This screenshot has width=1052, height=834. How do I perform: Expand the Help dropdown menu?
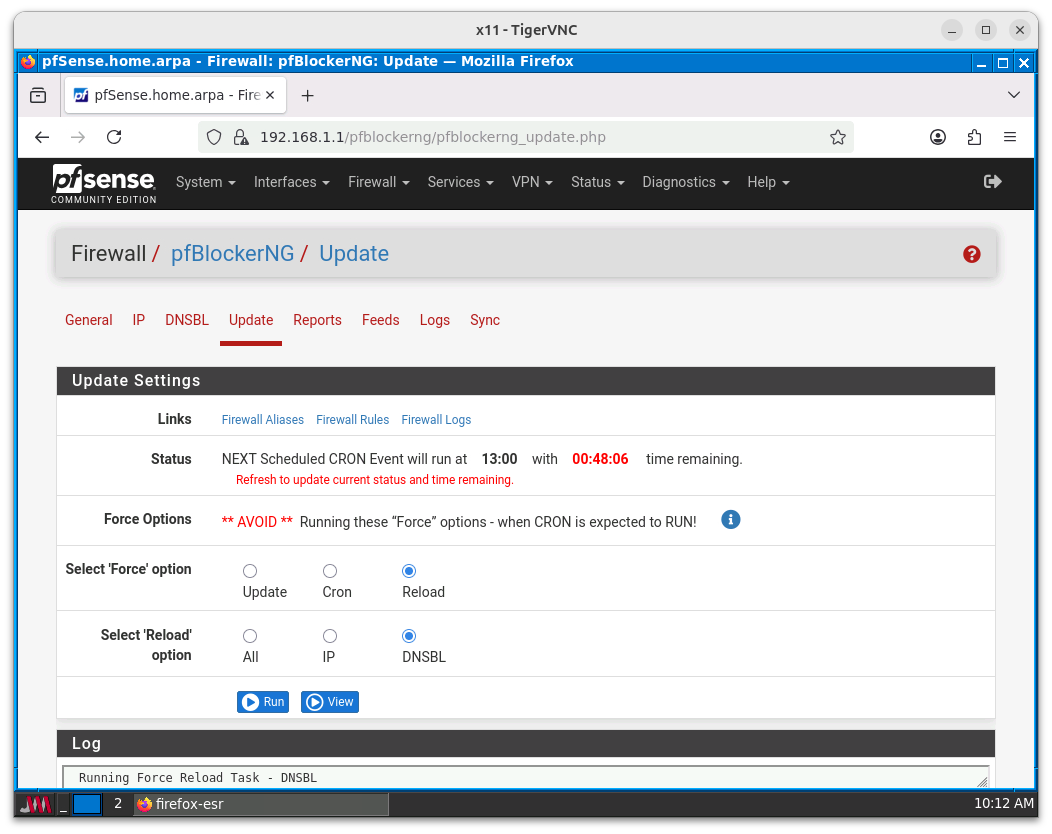[768, 183]
